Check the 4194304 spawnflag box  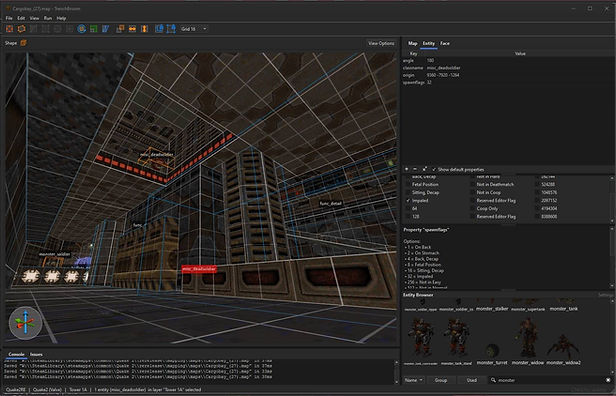538,209
